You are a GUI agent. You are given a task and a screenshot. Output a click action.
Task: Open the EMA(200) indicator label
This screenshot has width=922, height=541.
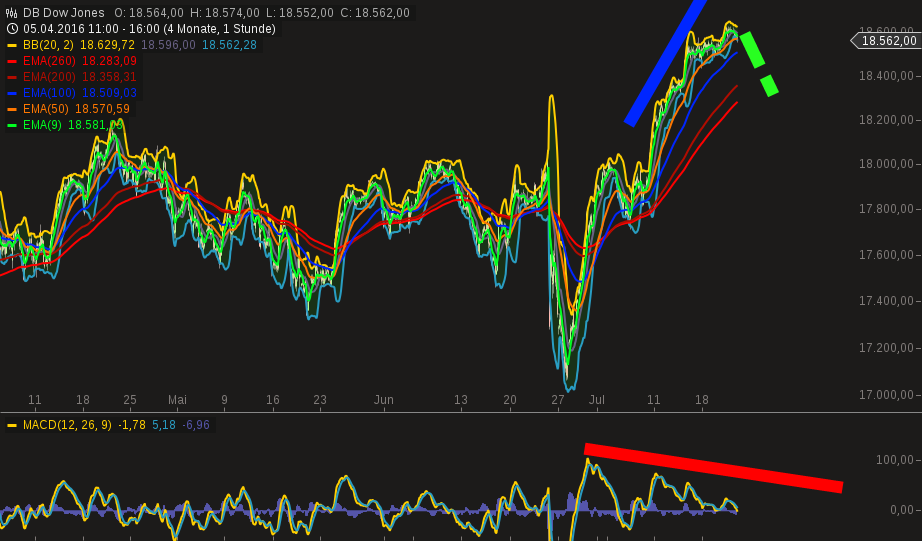49,76
